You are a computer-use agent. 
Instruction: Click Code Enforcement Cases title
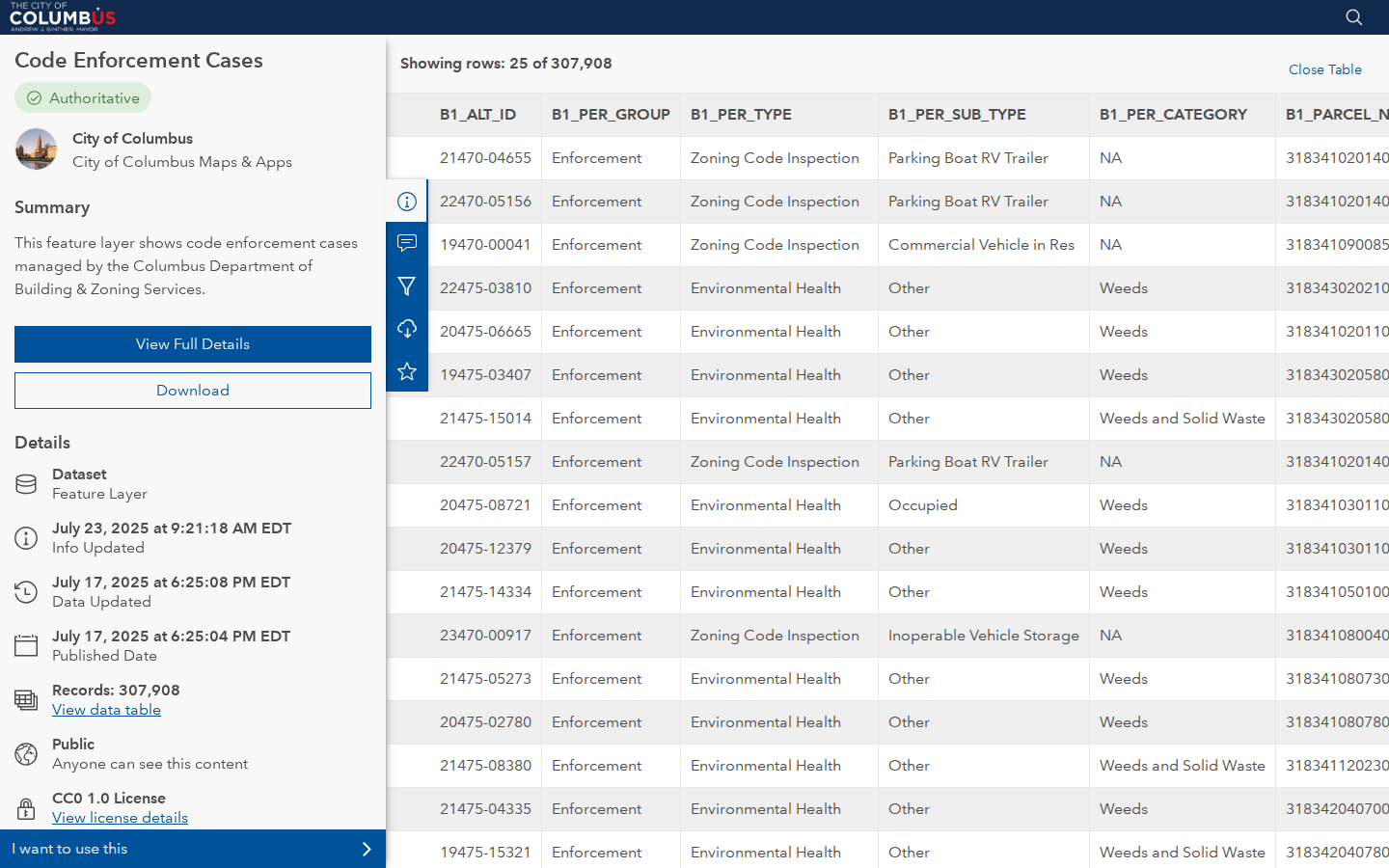point(139,60)
